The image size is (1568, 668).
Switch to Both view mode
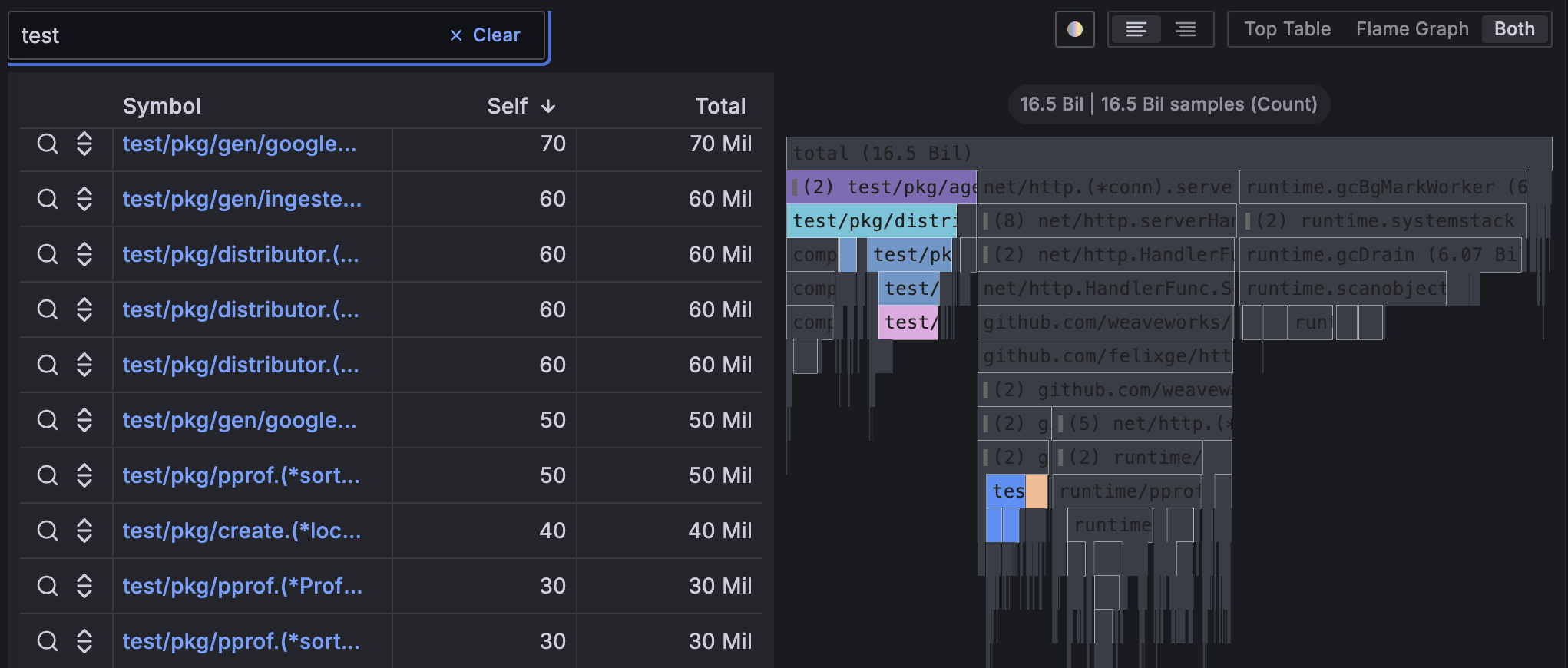[x=1513, y=29]
